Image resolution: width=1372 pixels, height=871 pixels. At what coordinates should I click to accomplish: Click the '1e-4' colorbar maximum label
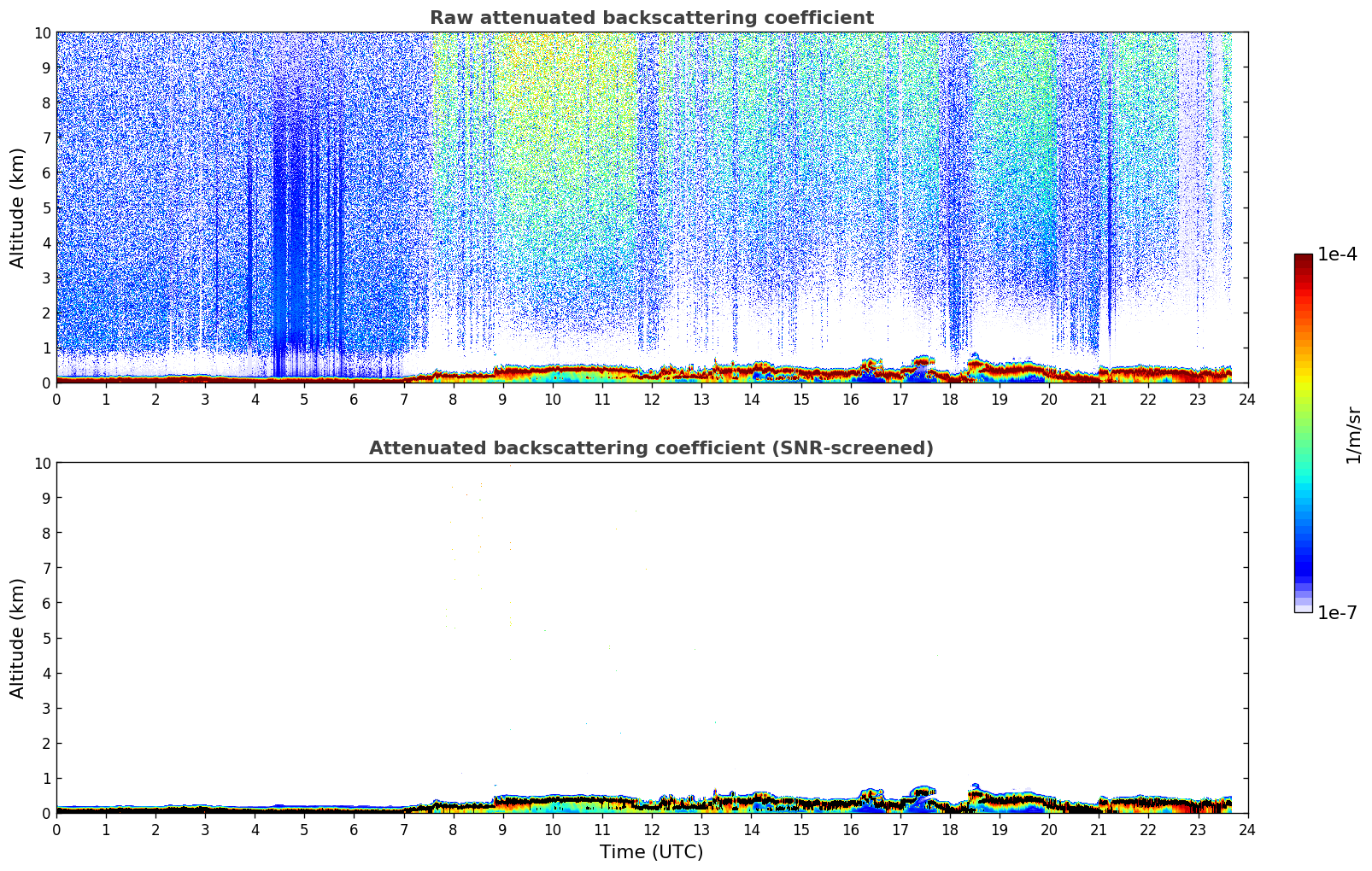(1337, 254)
